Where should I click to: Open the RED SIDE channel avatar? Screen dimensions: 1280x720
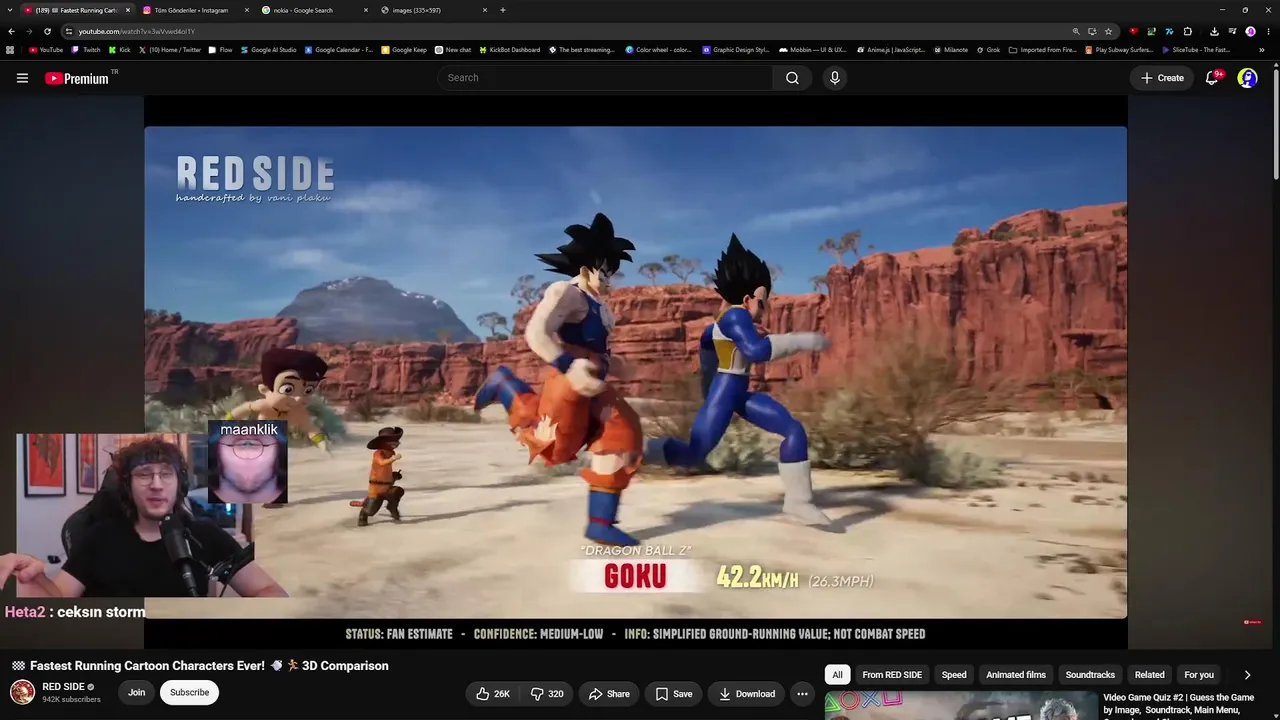click(22, 692)
